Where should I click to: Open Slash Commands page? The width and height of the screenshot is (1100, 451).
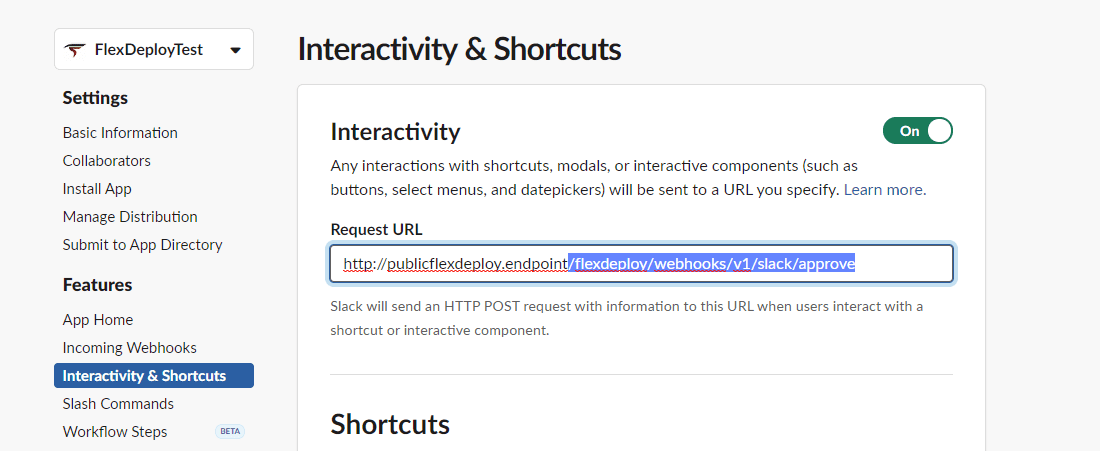coord(118,404)
